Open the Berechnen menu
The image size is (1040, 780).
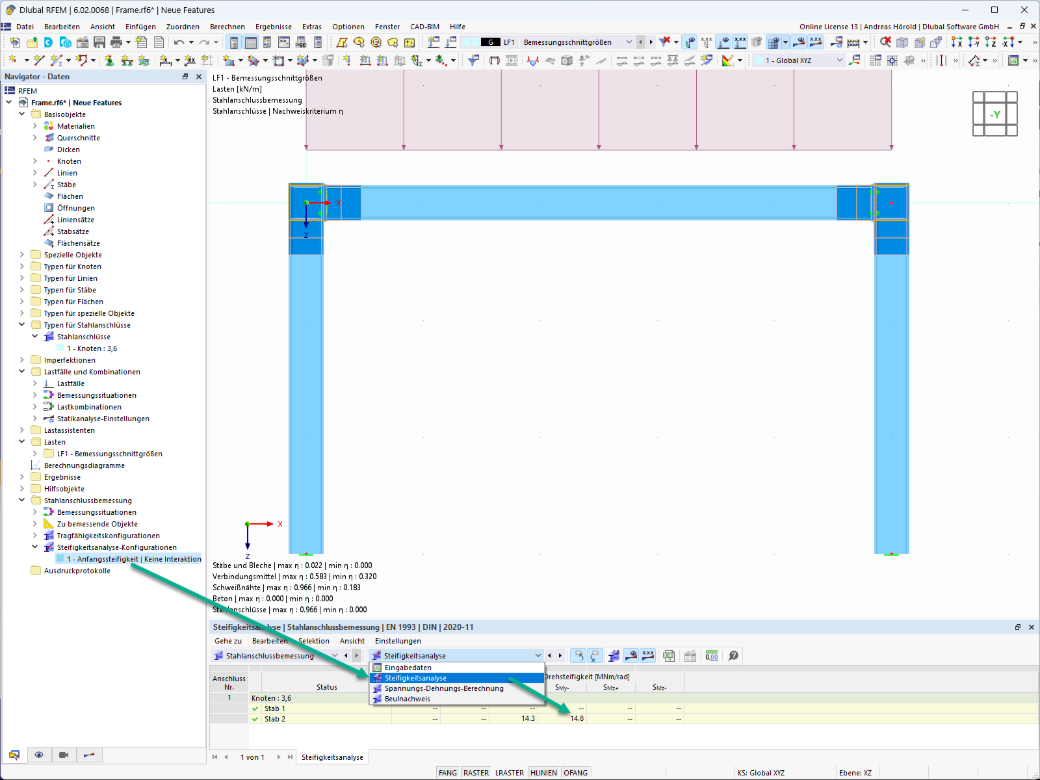click(x=228, y=27)
